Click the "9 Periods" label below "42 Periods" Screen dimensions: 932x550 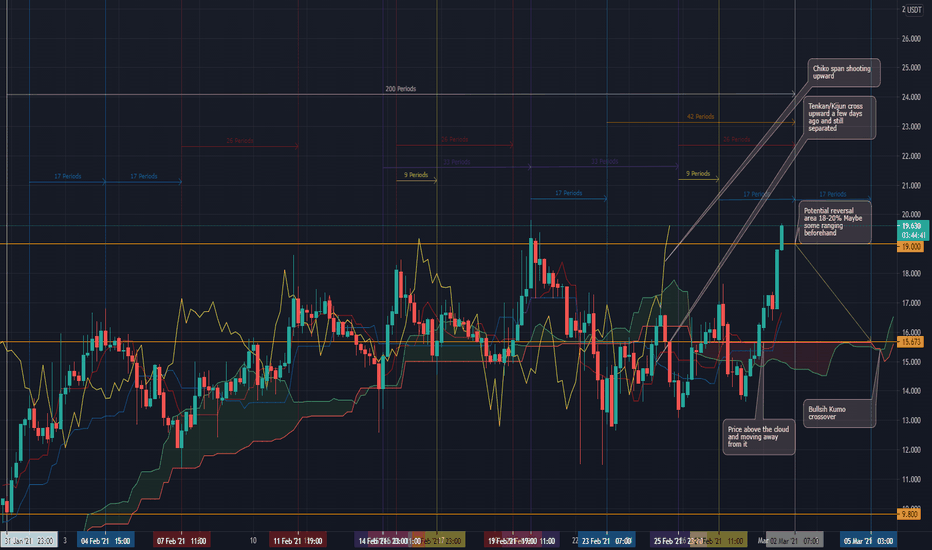tap(698, 174)
